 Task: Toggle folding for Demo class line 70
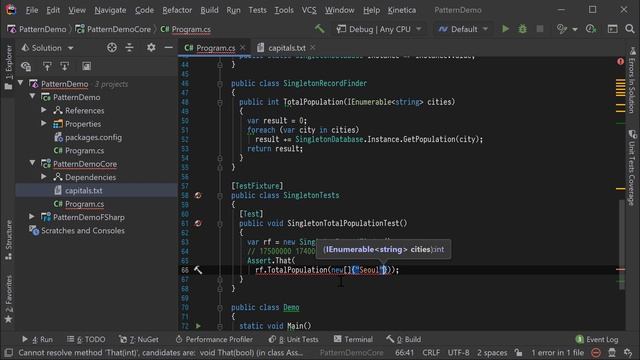pyautogui.click(x=220, y=307)
